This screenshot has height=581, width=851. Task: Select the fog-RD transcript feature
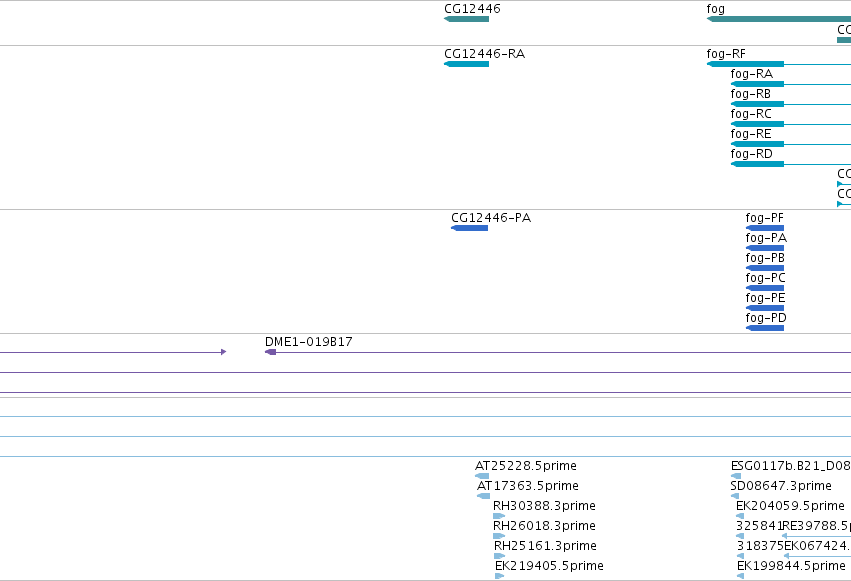pyautogui.click(x=791, y=164)
